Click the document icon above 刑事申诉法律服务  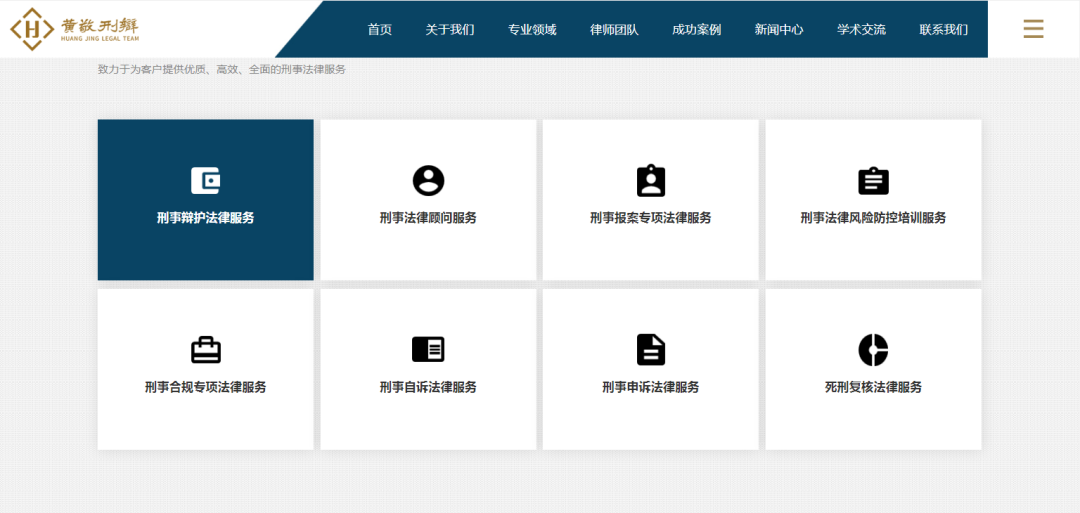tap(651, 350)
